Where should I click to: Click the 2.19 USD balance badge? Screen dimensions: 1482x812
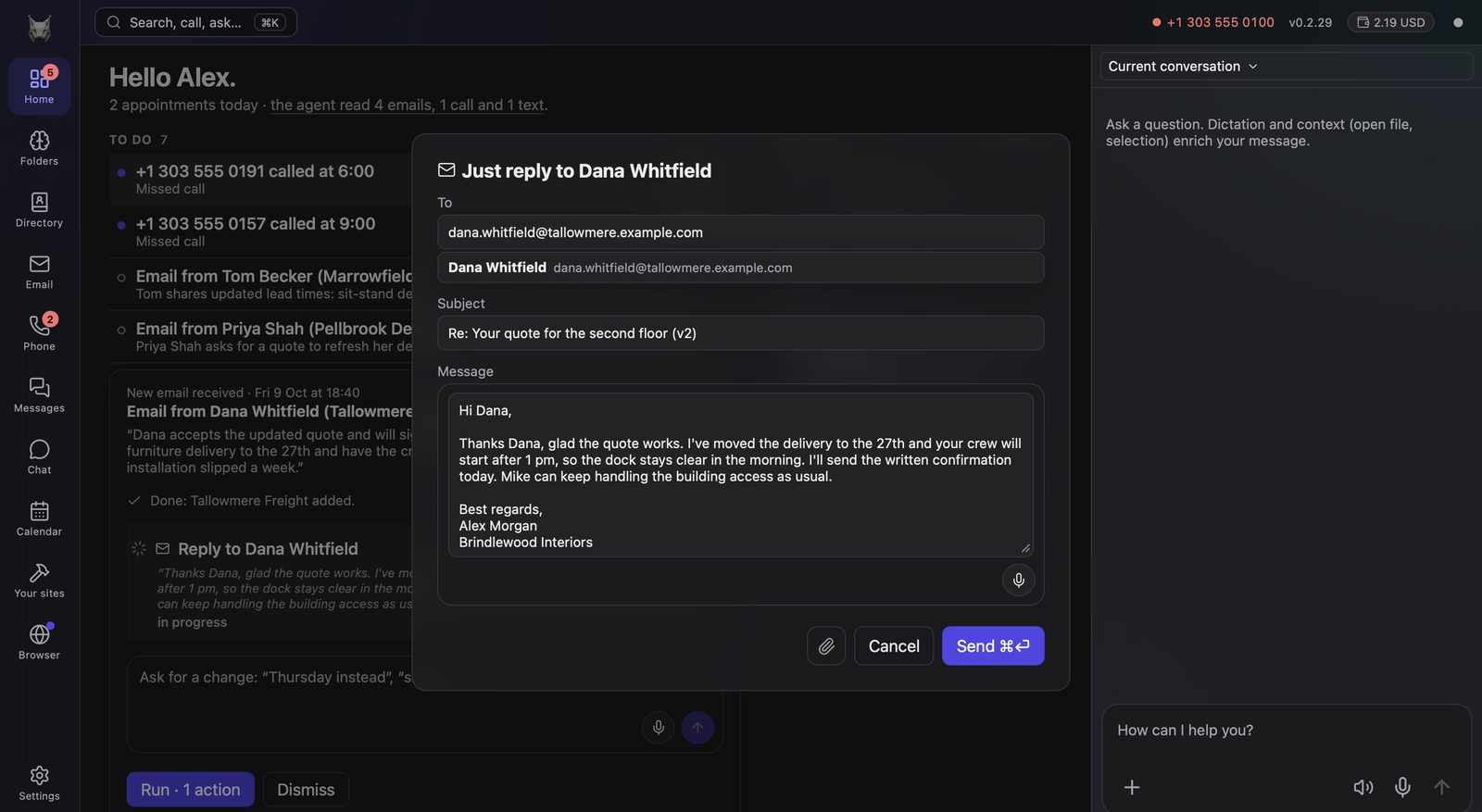coord(1390,22)
